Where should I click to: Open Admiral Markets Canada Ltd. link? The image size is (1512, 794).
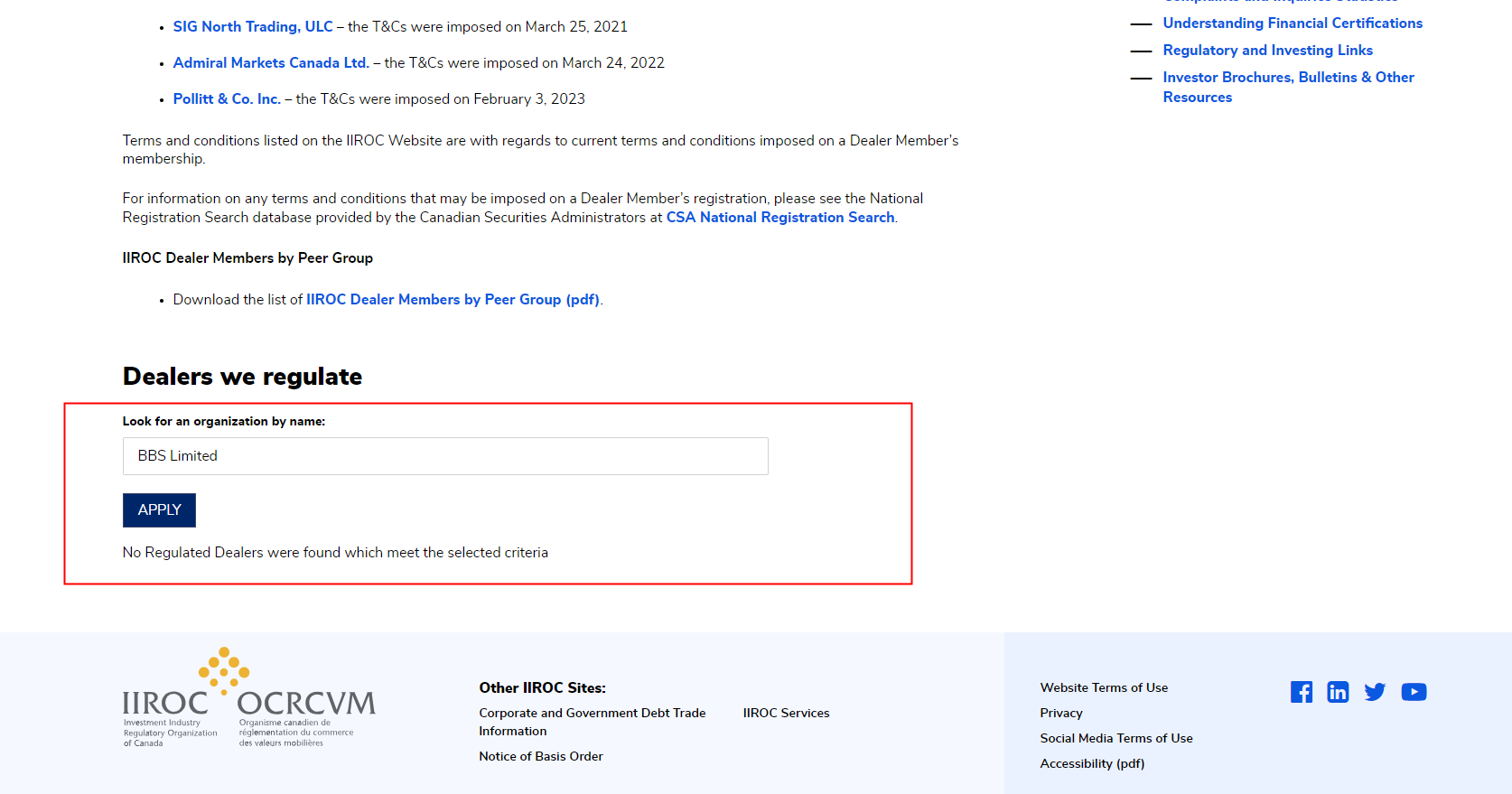(271, 63)
